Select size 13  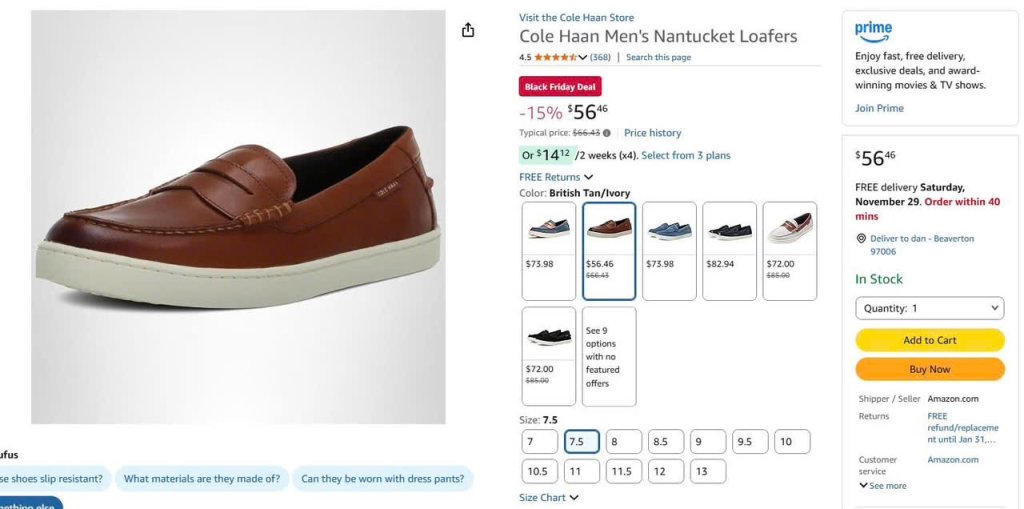click(x=701, y=471)
